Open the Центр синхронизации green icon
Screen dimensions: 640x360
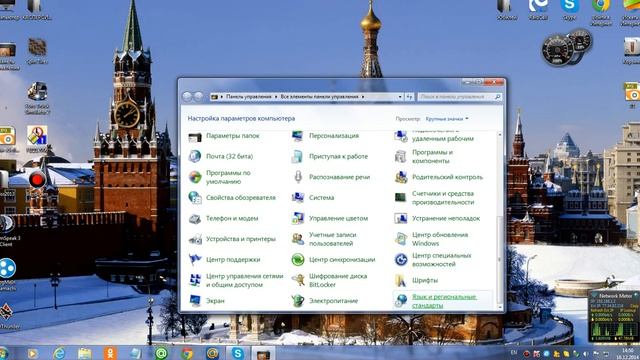[298, 260]
